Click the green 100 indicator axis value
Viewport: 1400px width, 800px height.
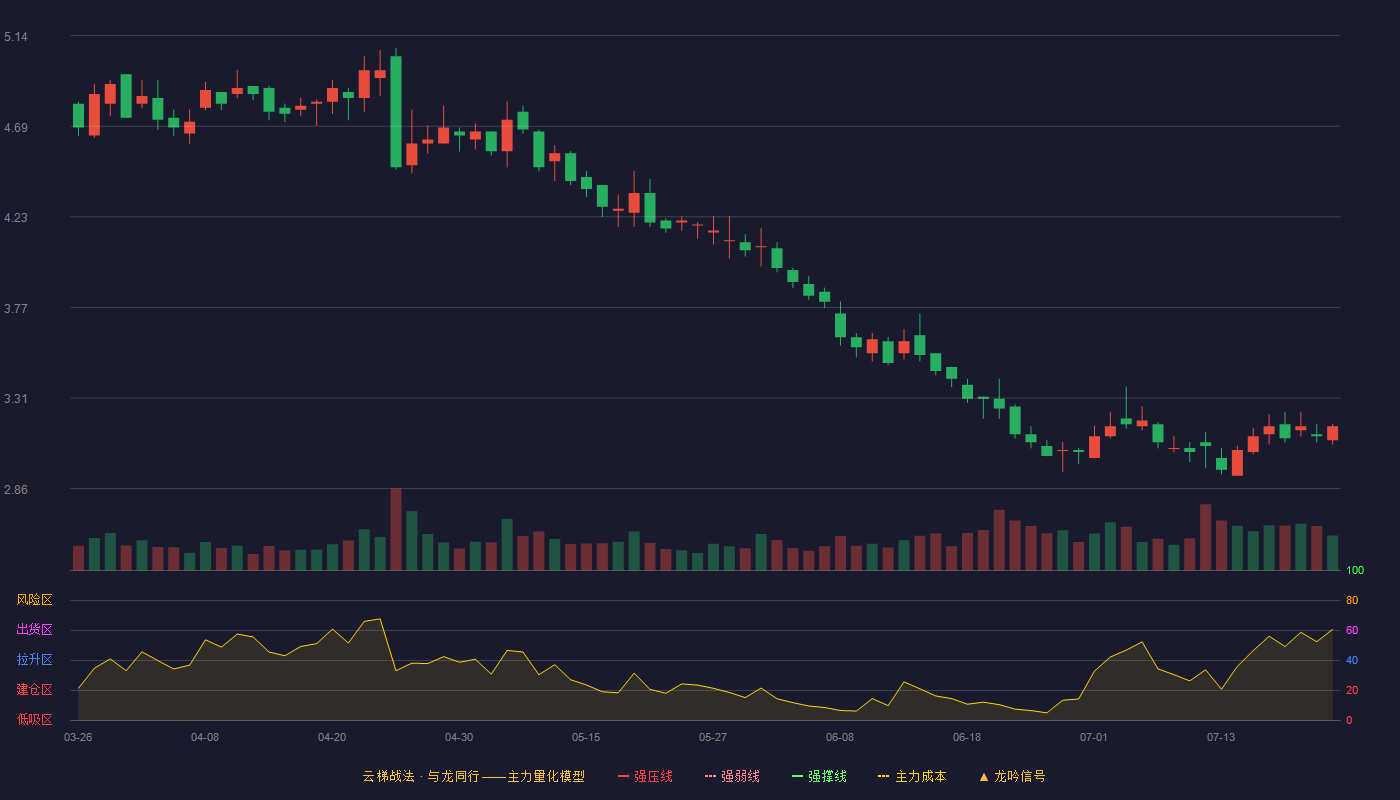[1355, 571]
